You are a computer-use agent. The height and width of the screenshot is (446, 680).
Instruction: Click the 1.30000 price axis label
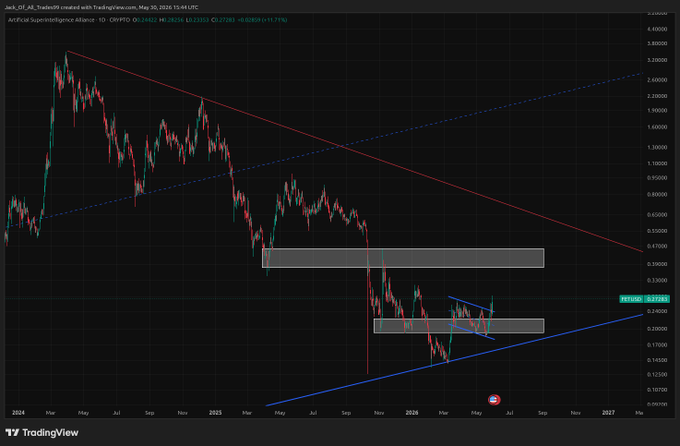(x=657, y=148)
